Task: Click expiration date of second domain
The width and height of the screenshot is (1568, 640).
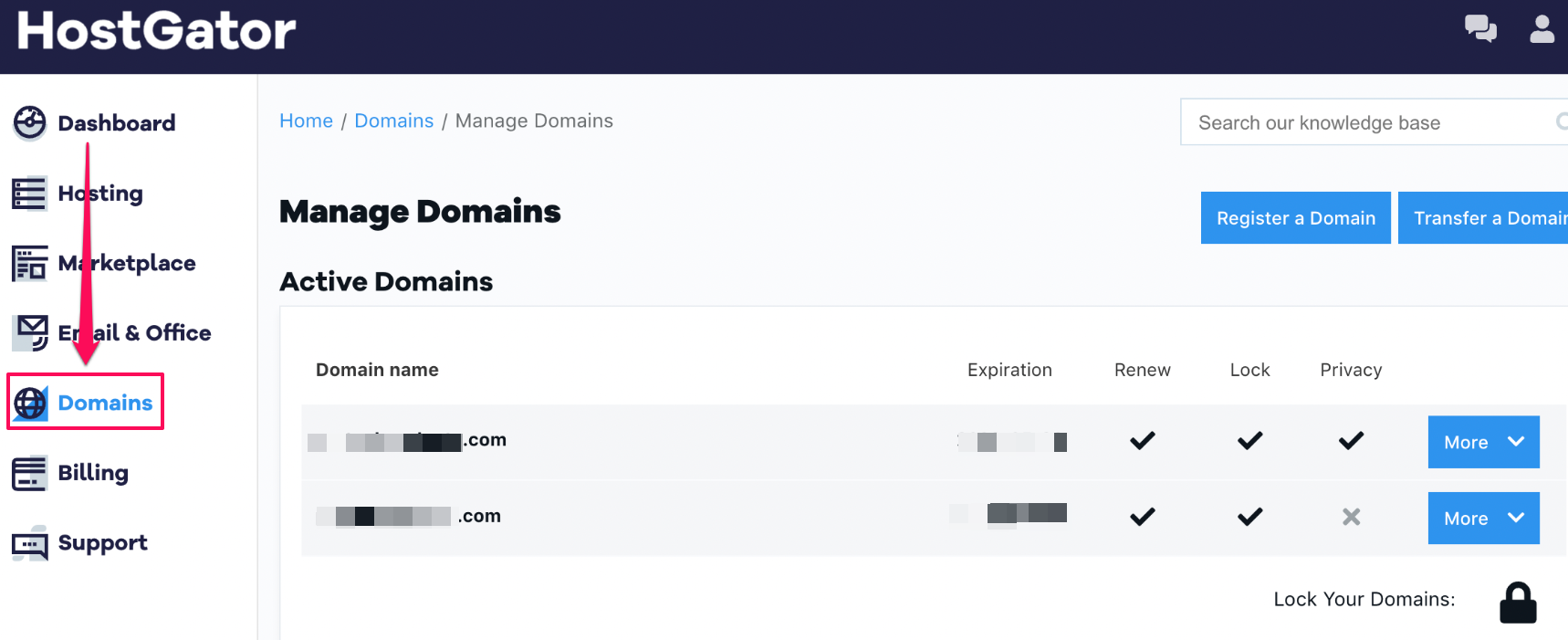Action: tap(1008, 513)
